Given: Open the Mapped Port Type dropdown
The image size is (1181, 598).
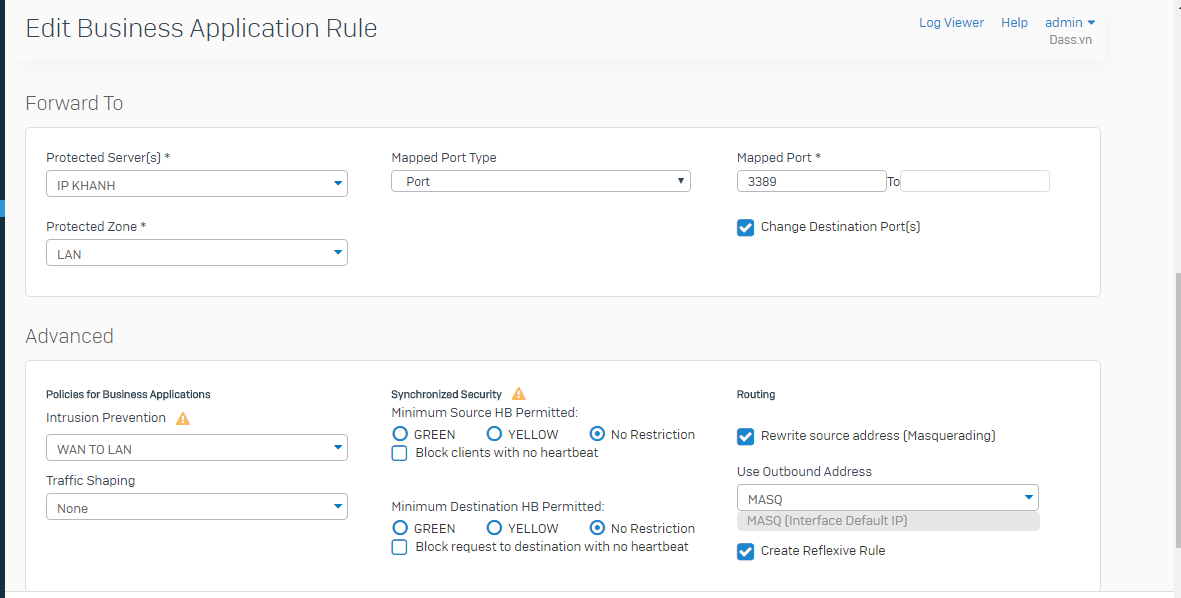Looking at the screenshot, I should click(541, 181).
